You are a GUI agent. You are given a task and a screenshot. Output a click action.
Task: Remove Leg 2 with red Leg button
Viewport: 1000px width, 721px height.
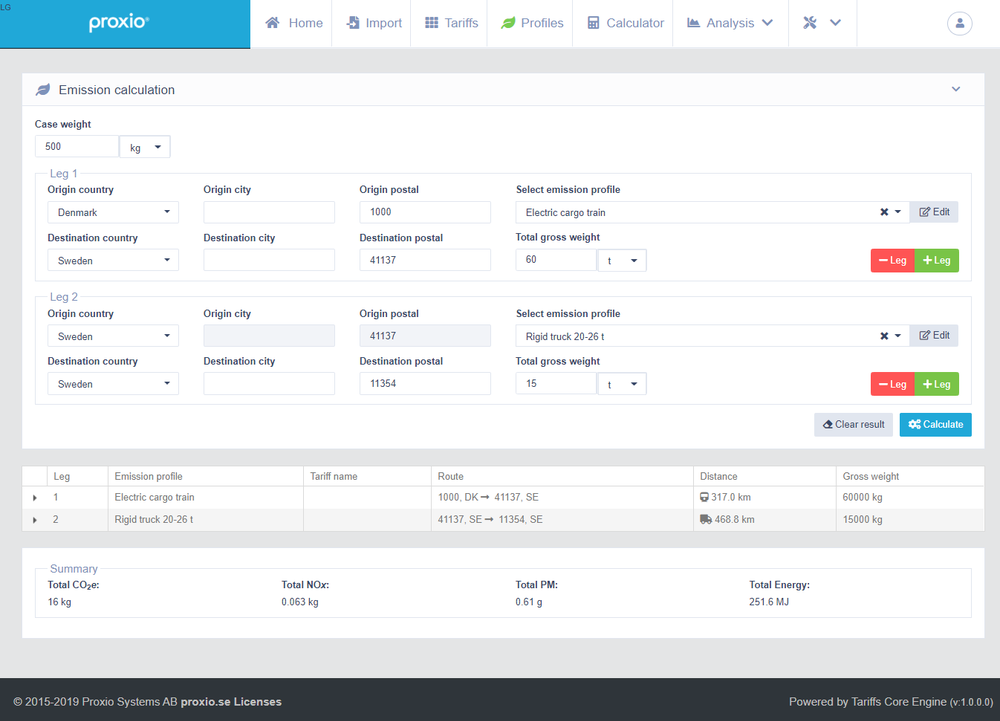[x=892, y=384]
